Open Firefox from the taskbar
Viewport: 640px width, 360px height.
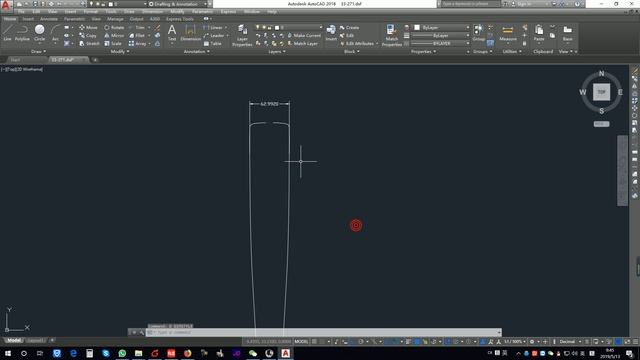187,353
